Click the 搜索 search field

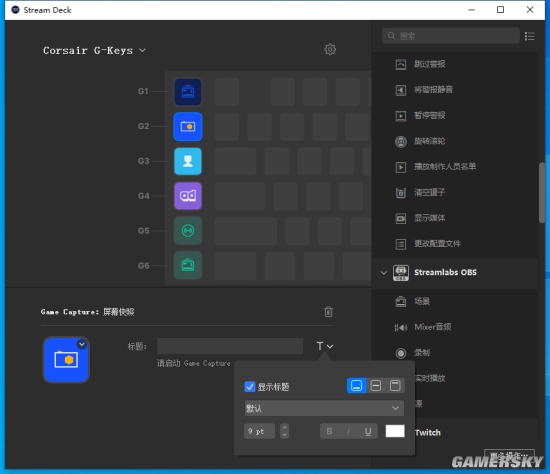coord(451,36)
